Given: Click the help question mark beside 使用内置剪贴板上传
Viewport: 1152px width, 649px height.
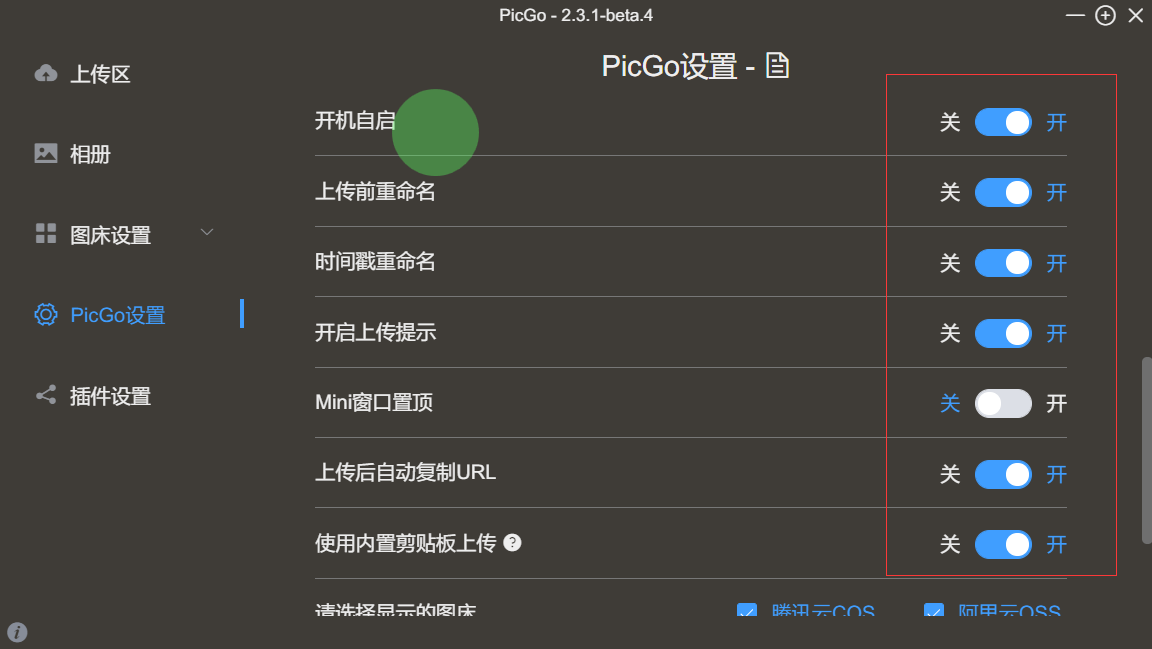Looking at the screenshot, I should [513, 543].
